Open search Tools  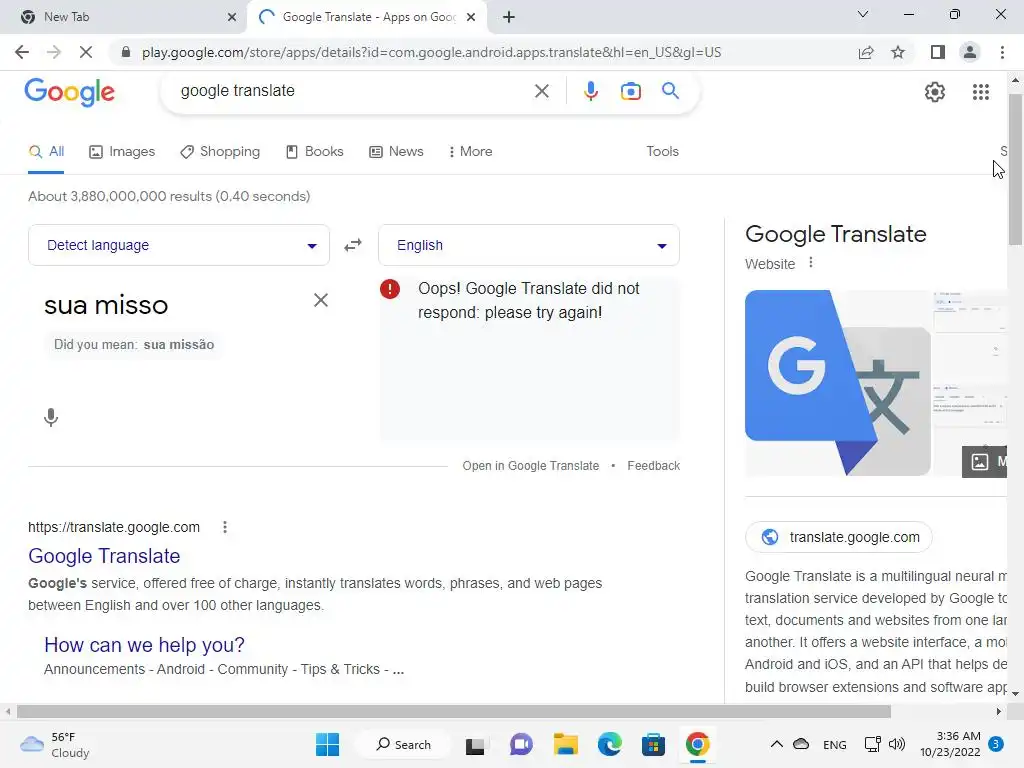pyautogui.click(x=662, y=152)
